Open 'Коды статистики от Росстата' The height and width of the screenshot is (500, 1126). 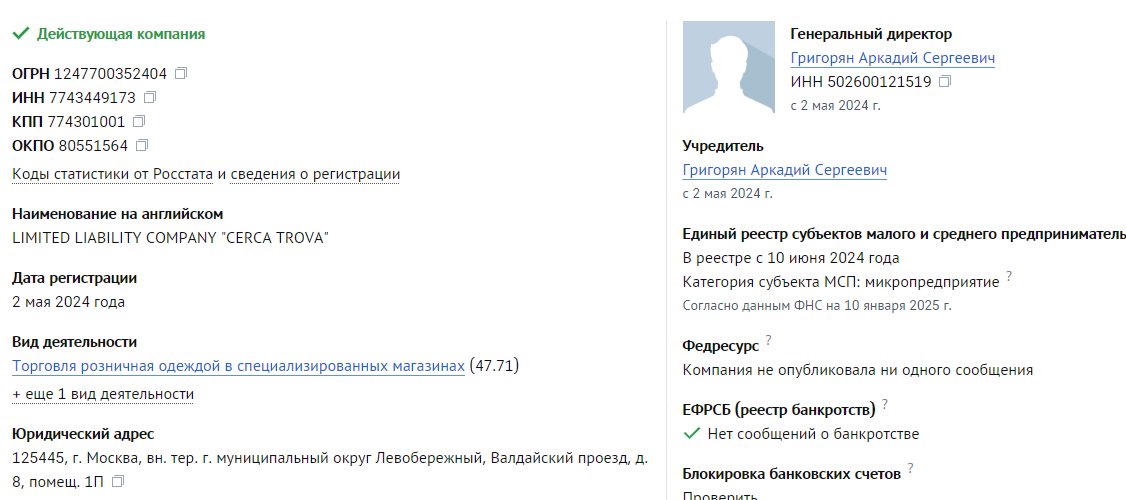(113, 175)
